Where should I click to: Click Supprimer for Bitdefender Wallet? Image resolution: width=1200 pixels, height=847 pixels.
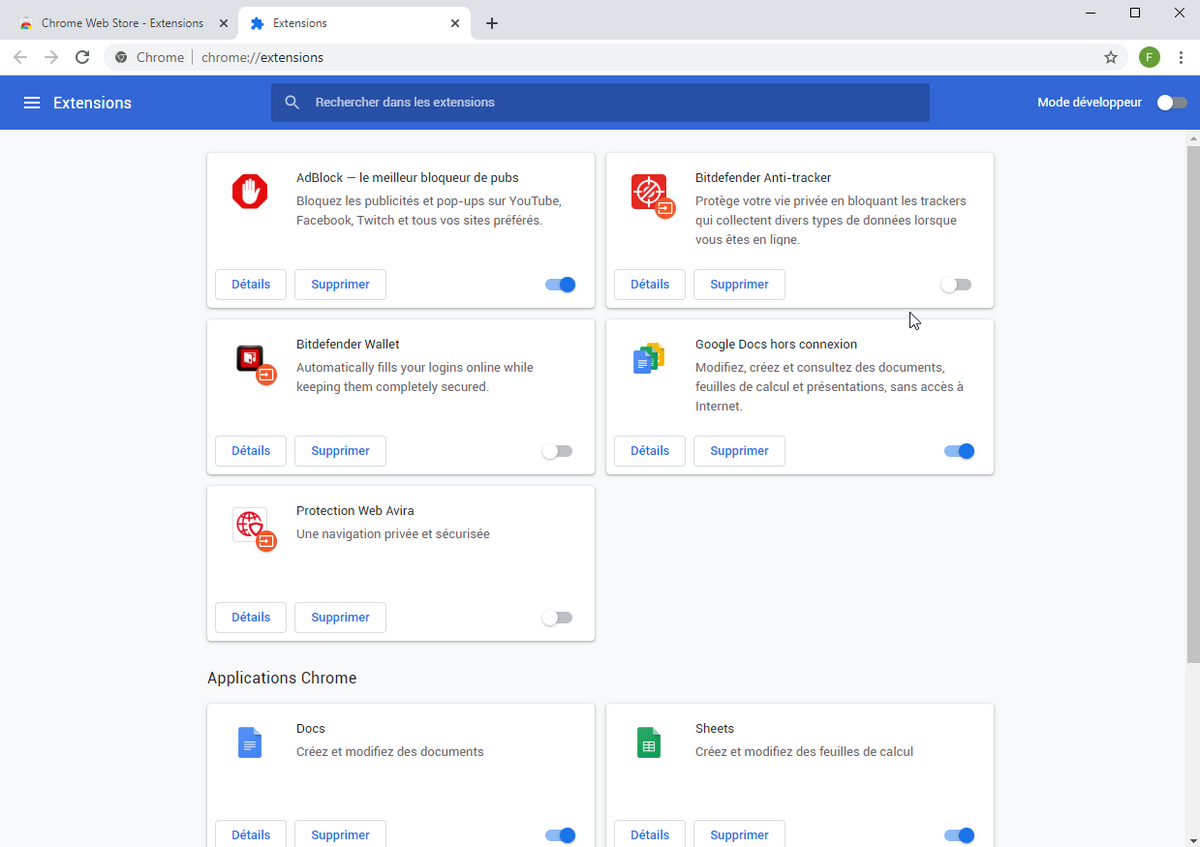coord(340,451)
